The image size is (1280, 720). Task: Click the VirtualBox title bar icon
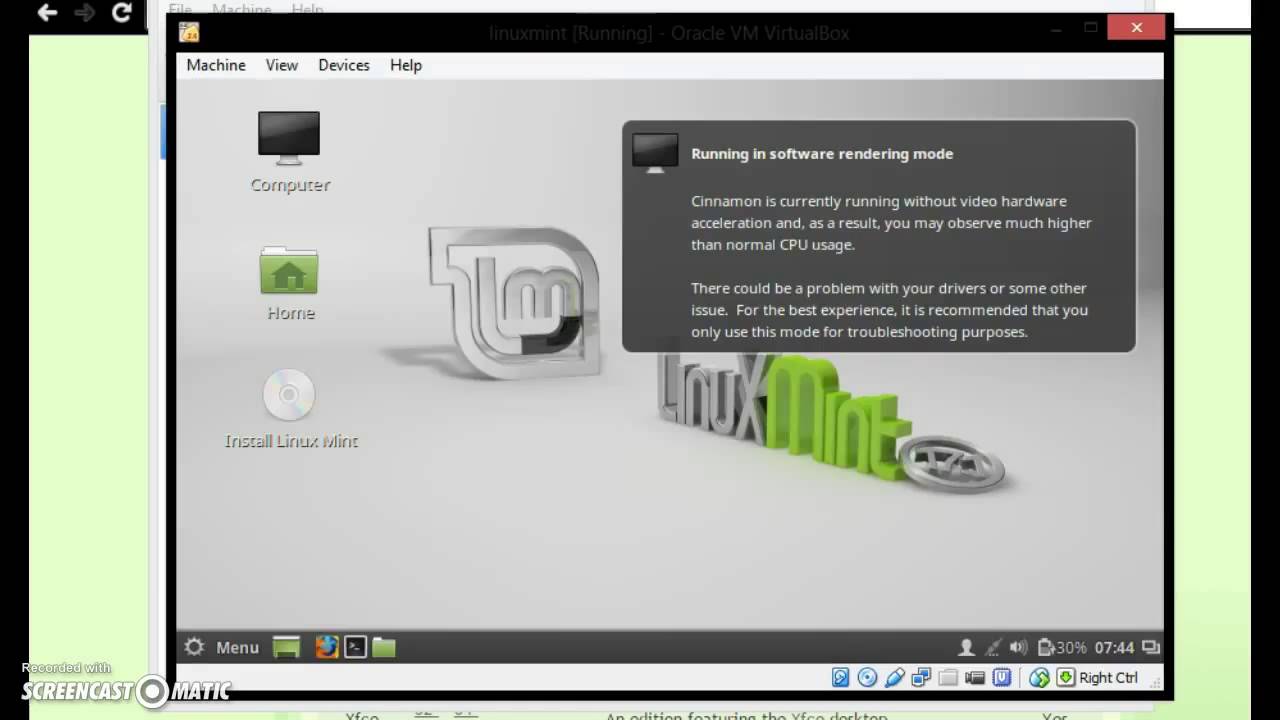click(189, 32)
